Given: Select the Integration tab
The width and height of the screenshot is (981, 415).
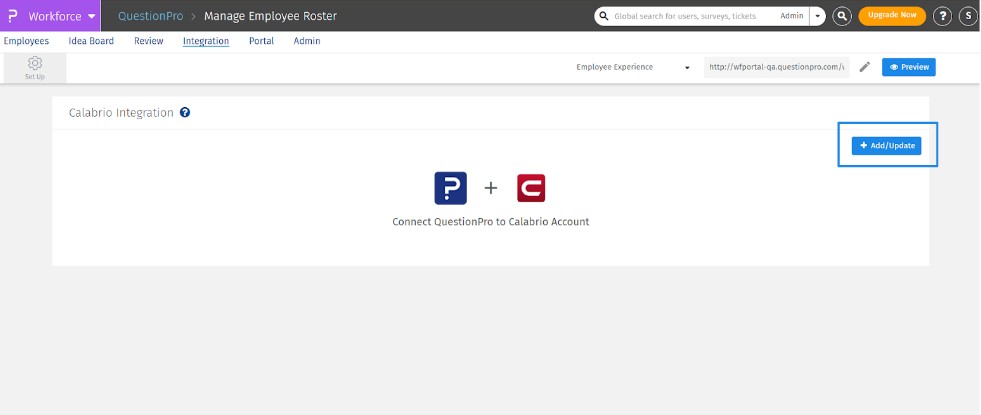Looking at the screenshot, I should (x=206, y=41).
